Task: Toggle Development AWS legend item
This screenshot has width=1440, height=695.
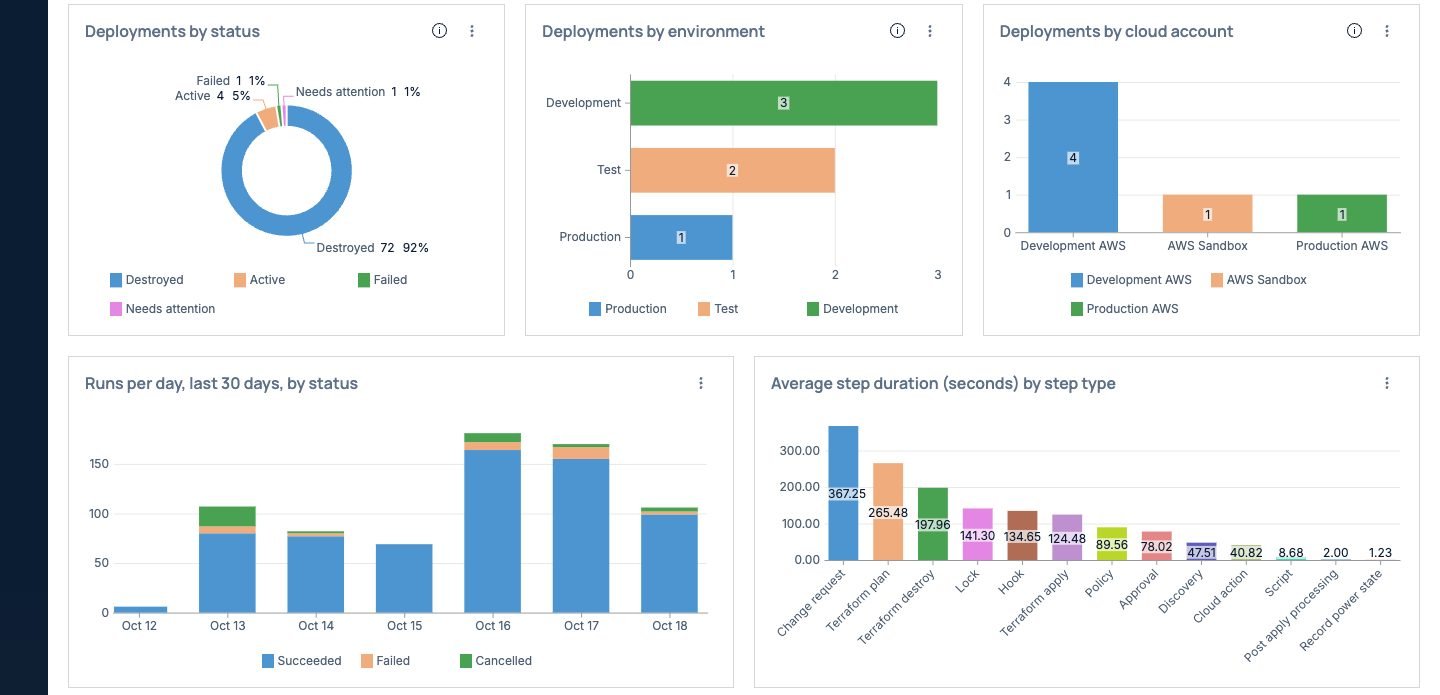Action: (1130, 280)
